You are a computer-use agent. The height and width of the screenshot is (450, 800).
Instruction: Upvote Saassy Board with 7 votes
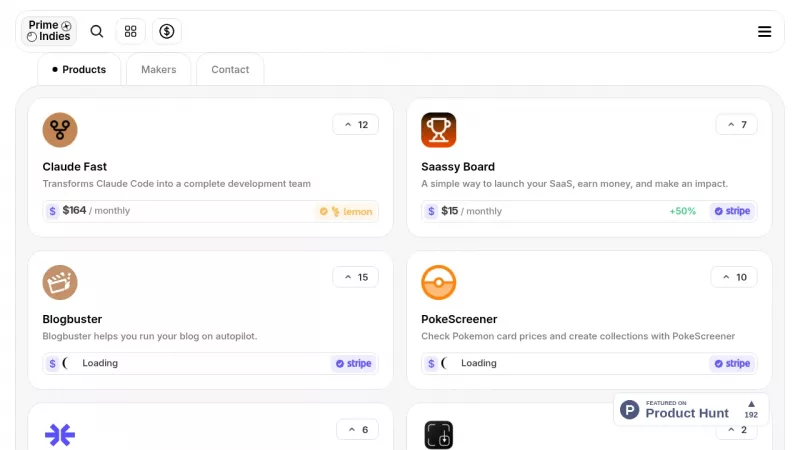click(x=736, y=125)
